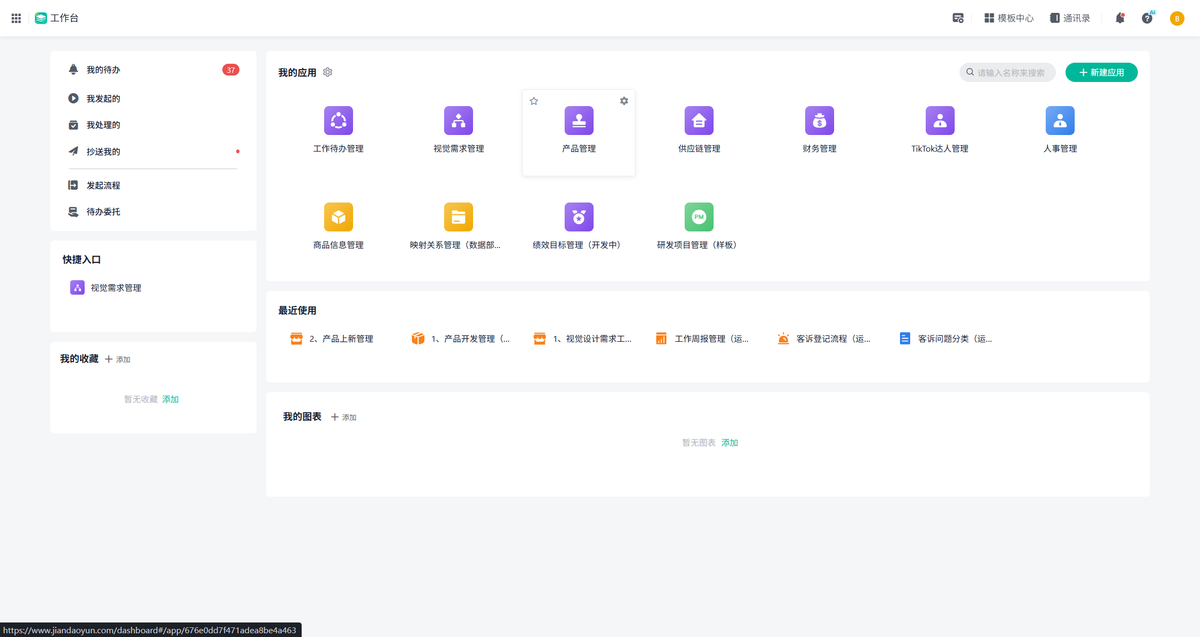
Task: Open the 研发项目管理 (样板) app icon
Action: pos(699,217)
